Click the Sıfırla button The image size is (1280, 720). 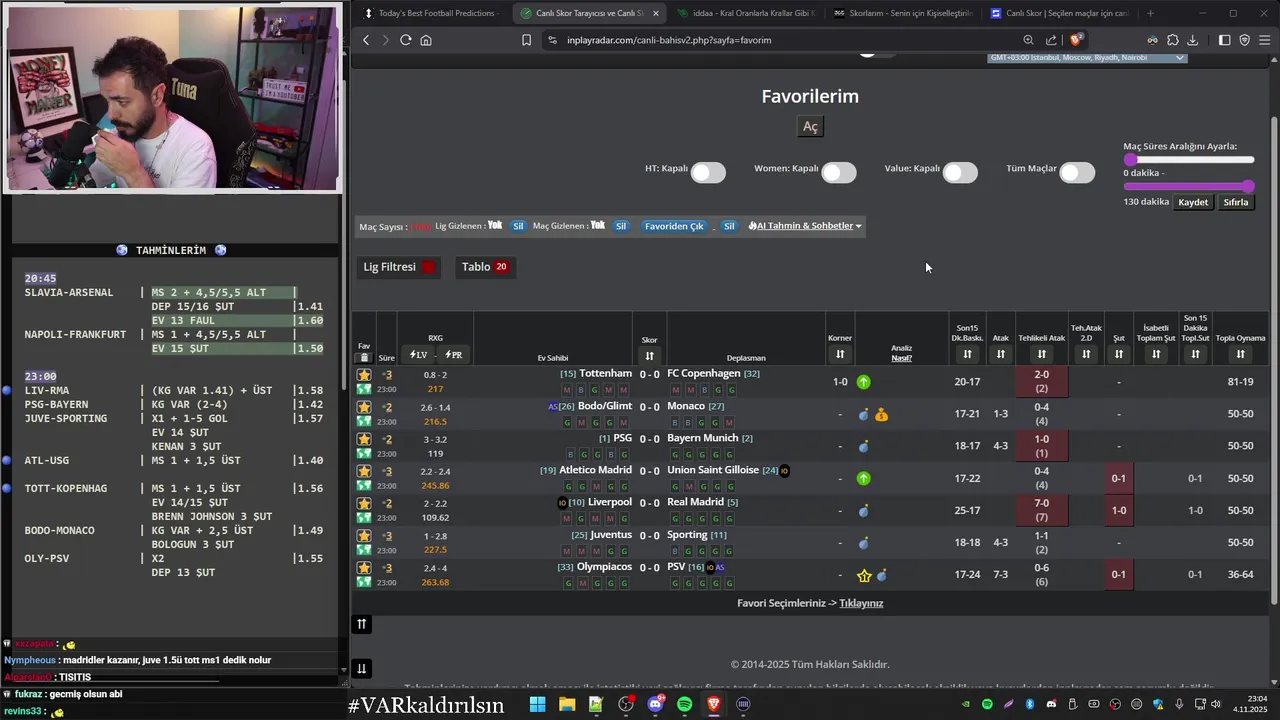coord(1236,202)
